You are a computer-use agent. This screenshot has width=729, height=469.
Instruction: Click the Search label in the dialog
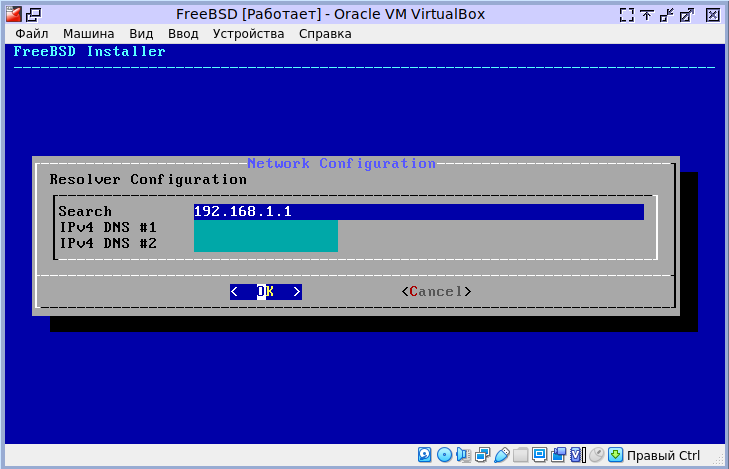[85, 211]
